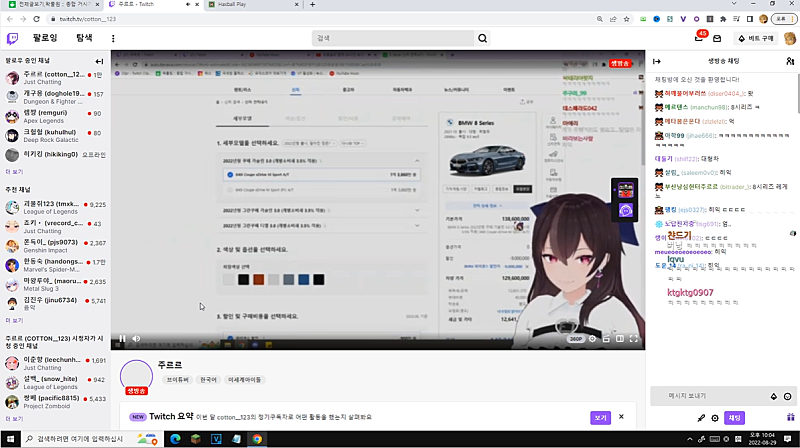Toggle Chrome side panel icon

(749, 19)
